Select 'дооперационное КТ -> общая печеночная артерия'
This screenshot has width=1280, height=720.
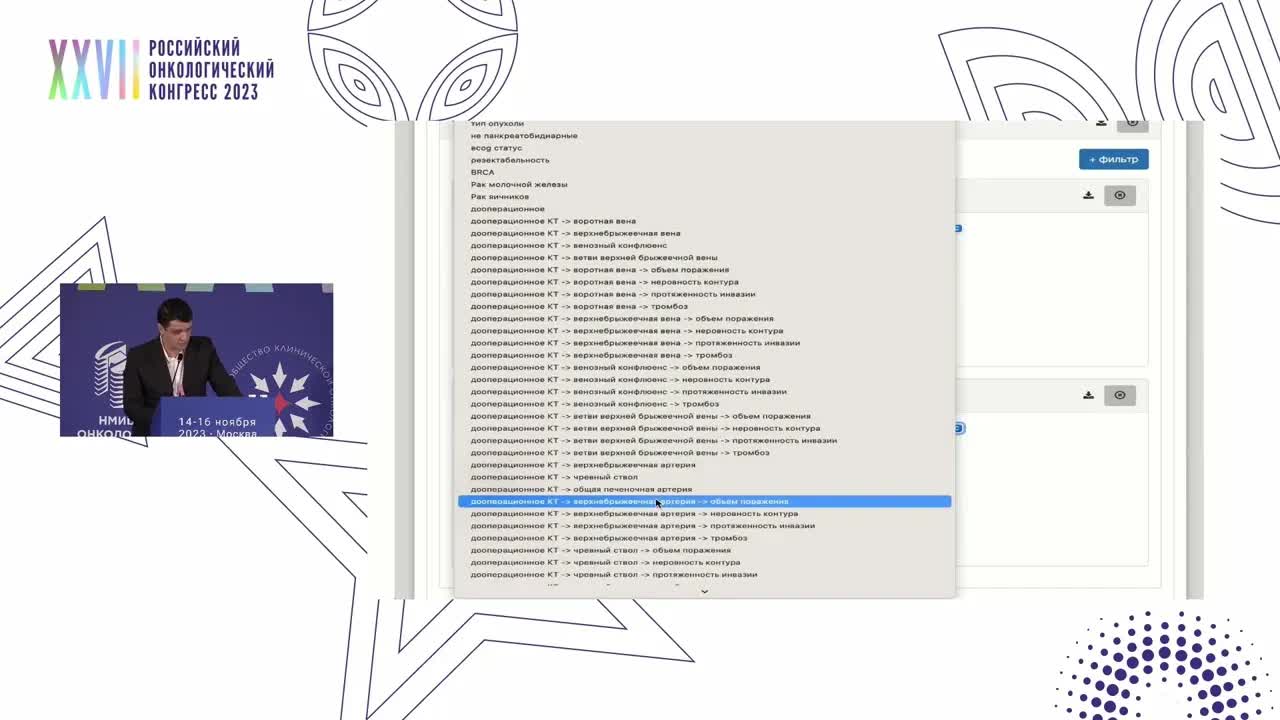(581, 489)
